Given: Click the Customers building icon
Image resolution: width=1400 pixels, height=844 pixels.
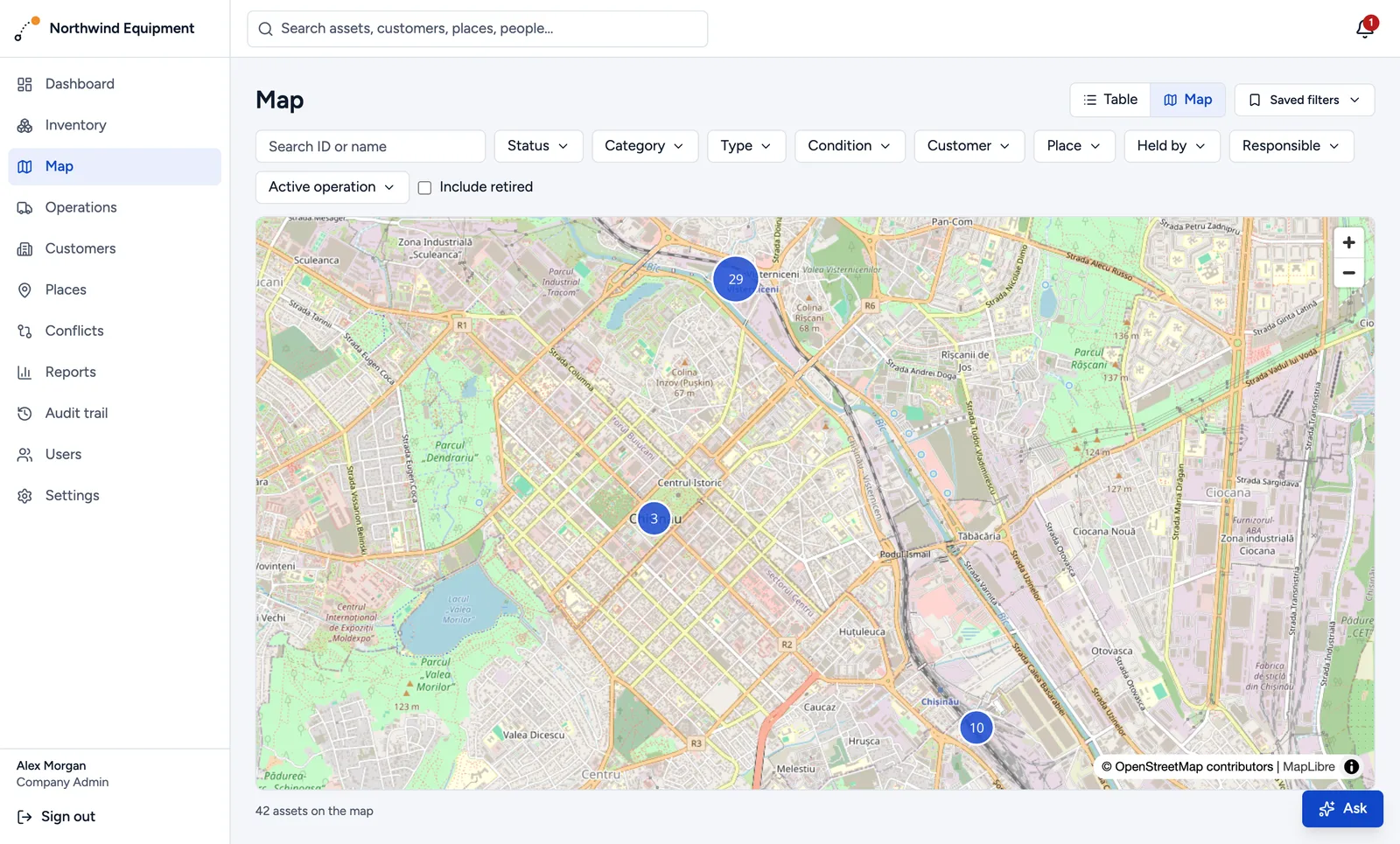Looking at the screenshot, I should click(24, 248).
